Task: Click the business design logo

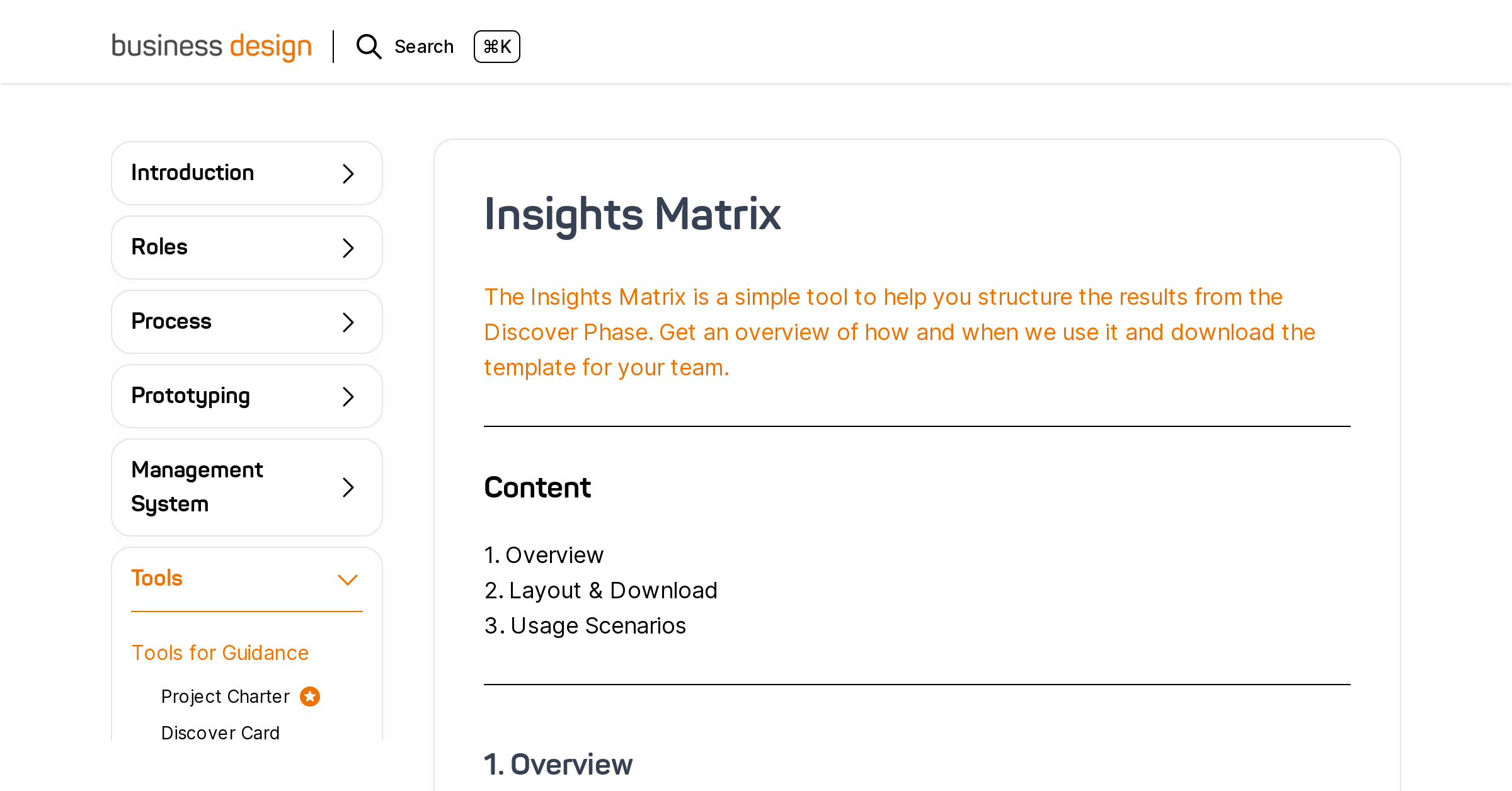Action: [x=212, y=46]
